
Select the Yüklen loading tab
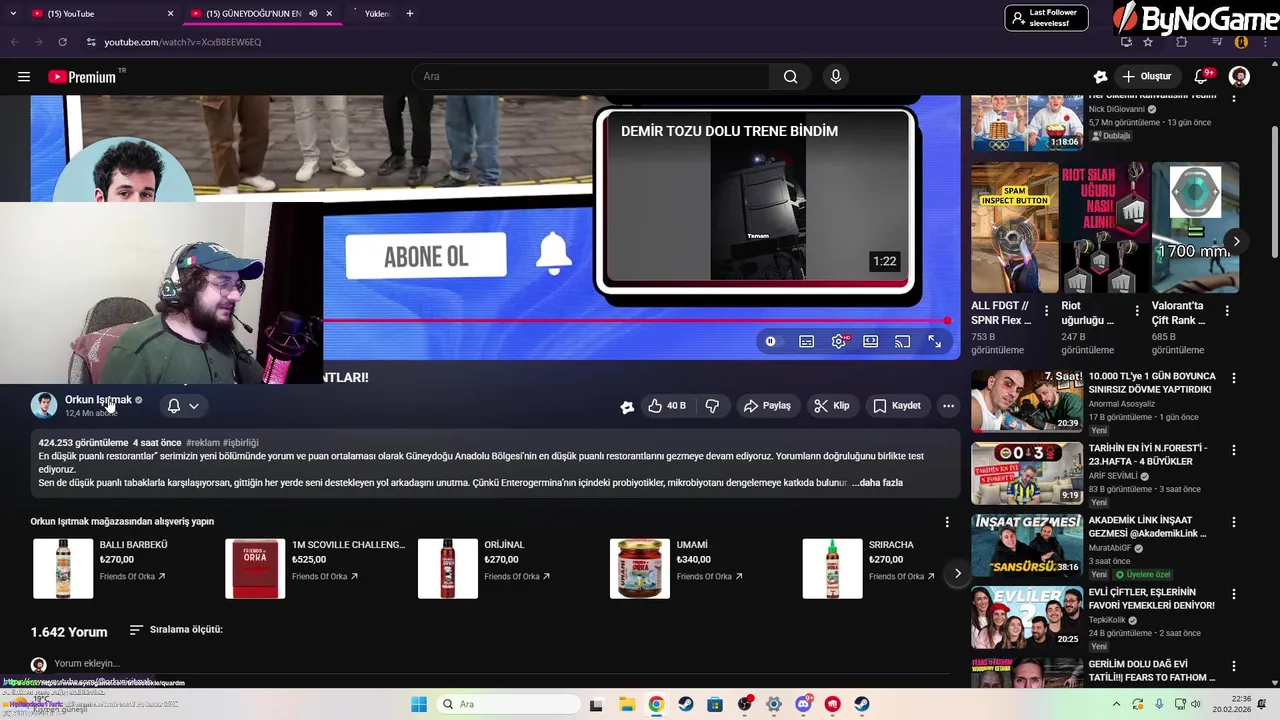tap(375, 13)
